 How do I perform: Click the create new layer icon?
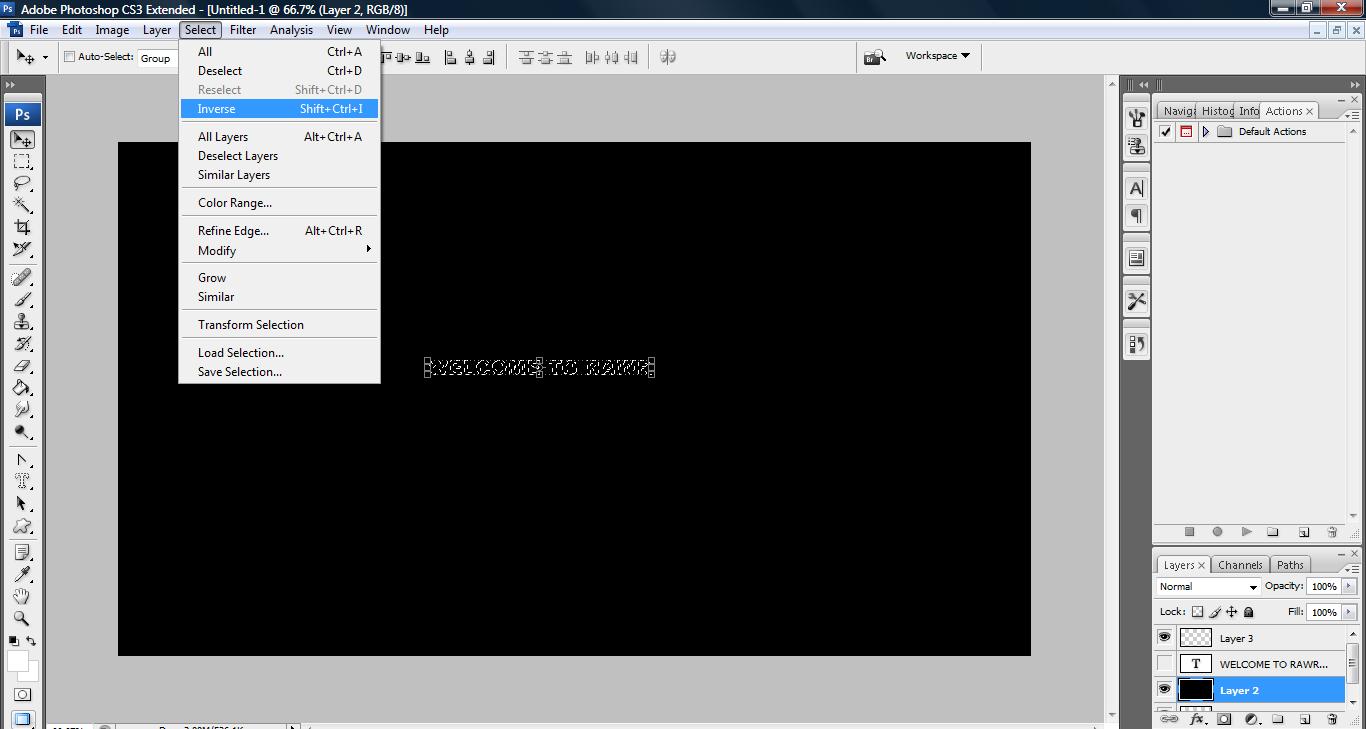point(1304,719)
